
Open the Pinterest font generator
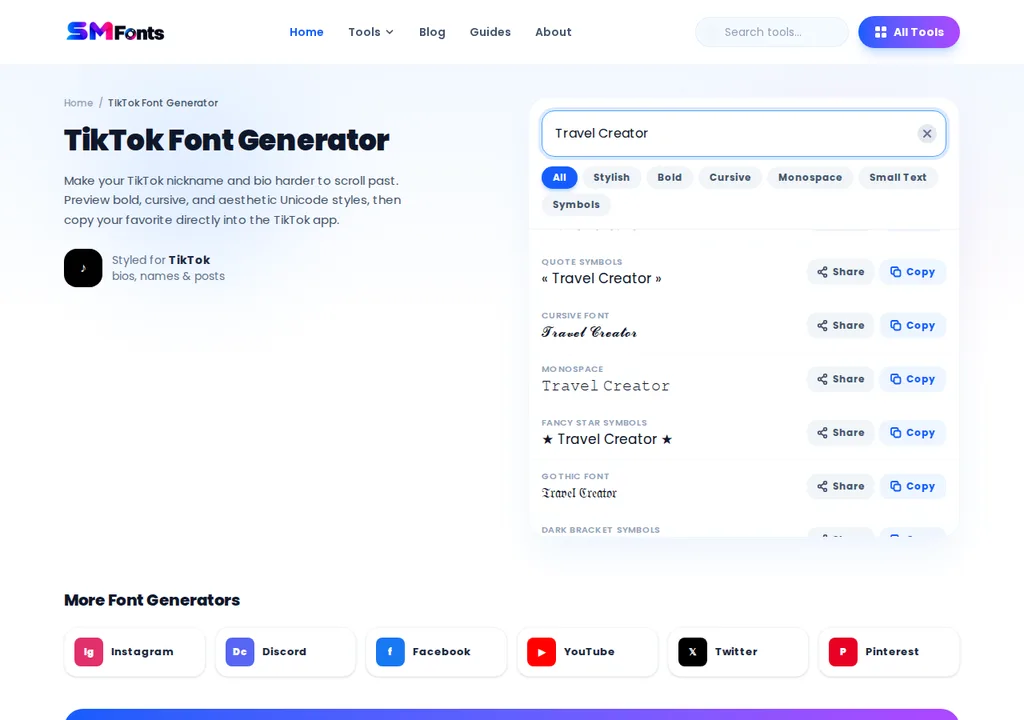889,652
